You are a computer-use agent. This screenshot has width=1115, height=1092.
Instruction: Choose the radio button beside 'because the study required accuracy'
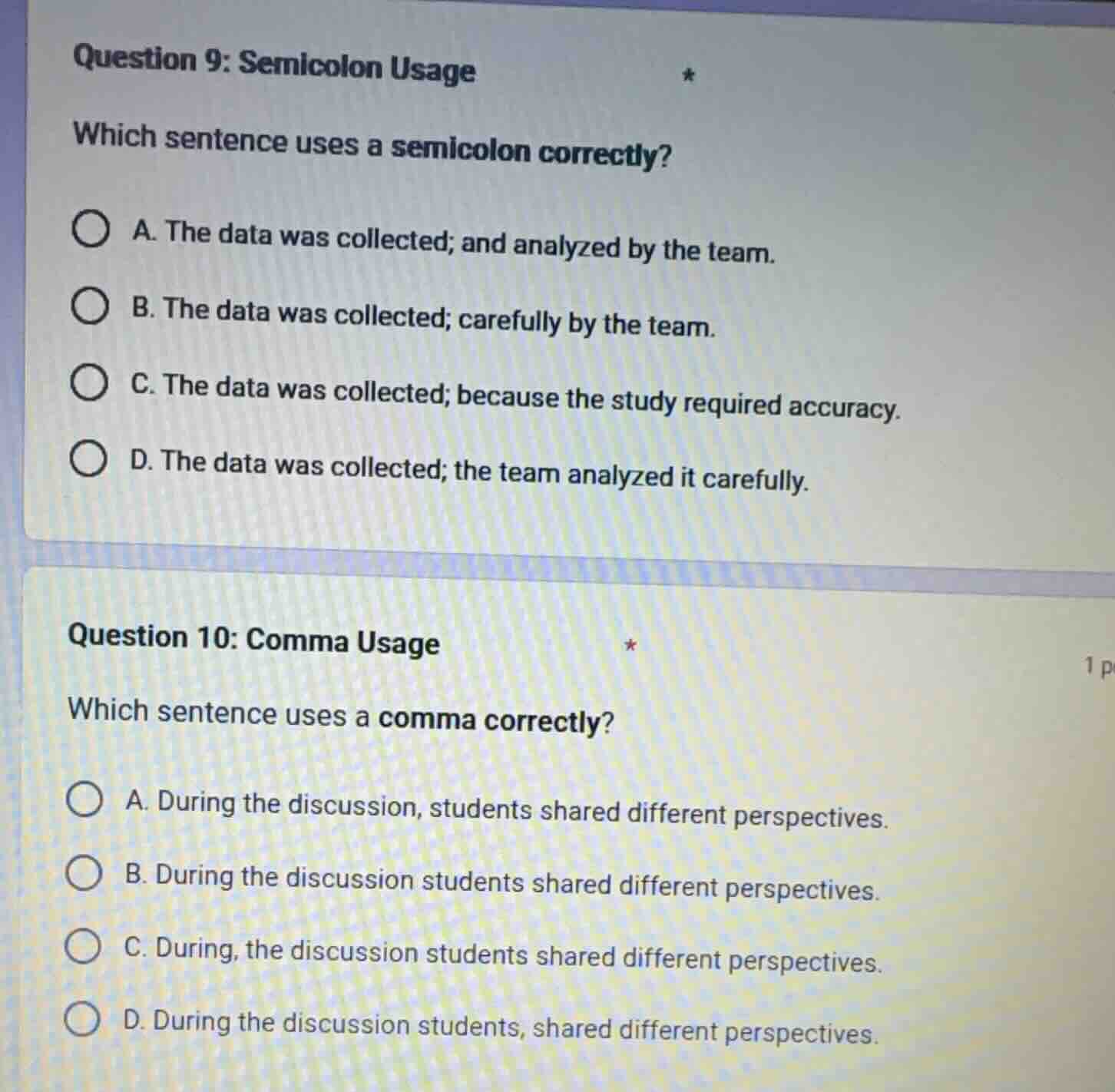tap(89, 385)
